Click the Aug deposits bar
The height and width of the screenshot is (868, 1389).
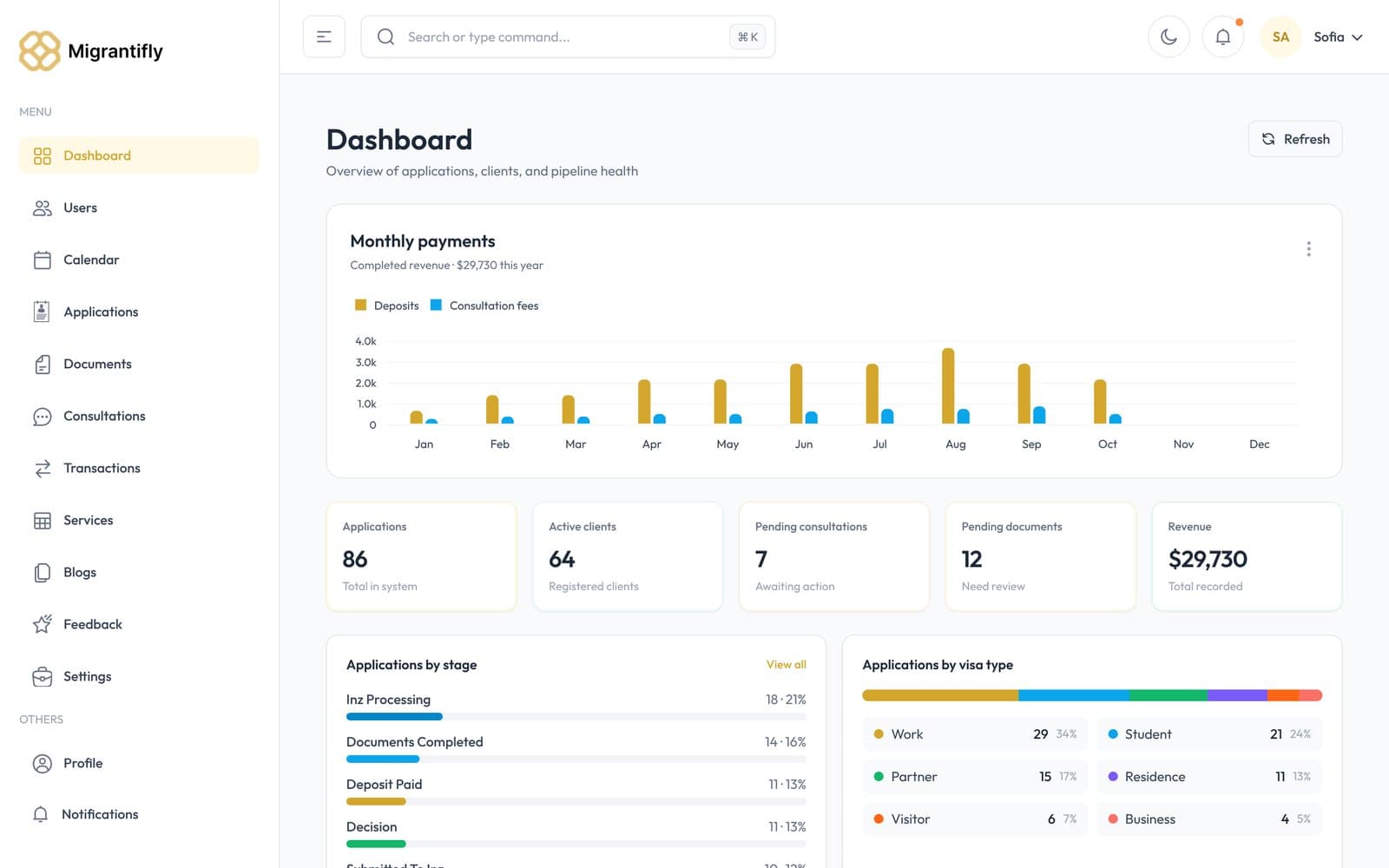click(x=948, y=386)
